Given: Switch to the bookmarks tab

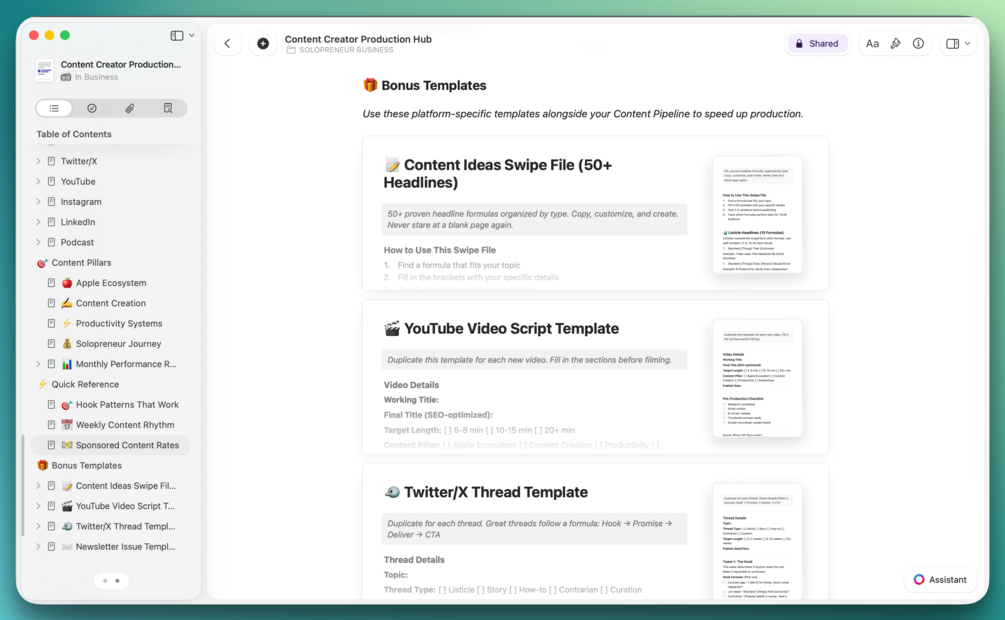Looking at the screenshot, I should tap(168, 108).
